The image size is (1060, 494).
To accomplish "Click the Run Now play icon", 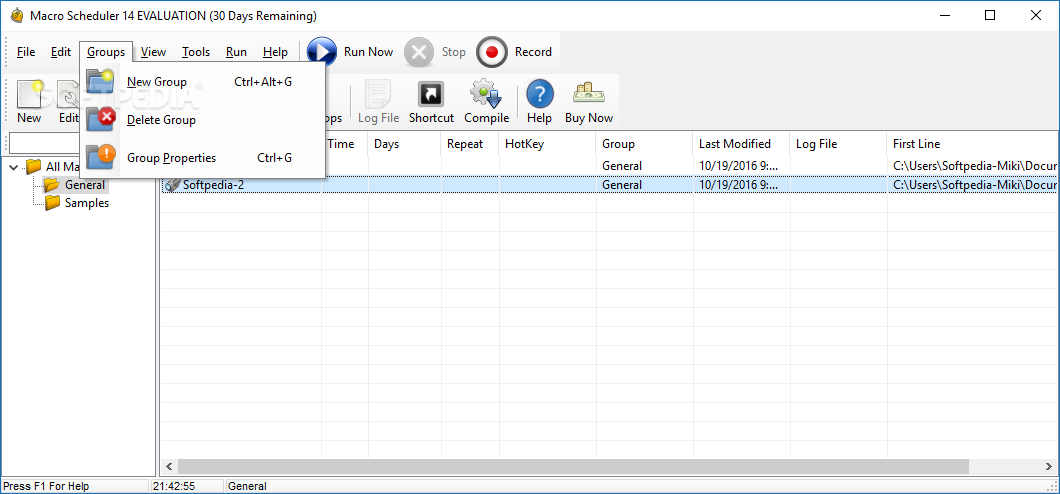I will pyautogui.click(x=322, y=52).
